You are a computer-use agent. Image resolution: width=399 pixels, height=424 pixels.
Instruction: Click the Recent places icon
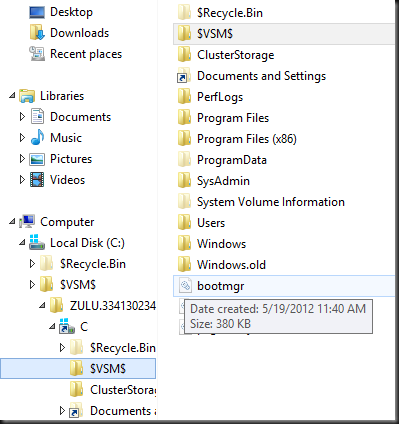(x=37, y=54)
